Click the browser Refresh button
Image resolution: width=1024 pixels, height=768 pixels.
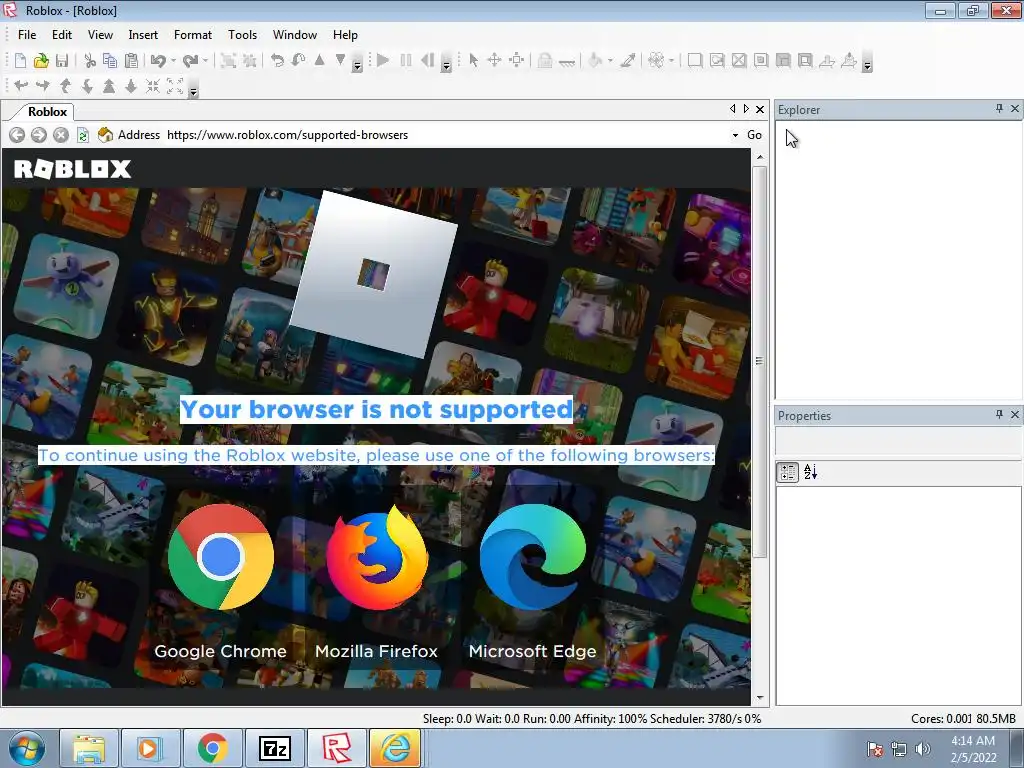(83, 135)
